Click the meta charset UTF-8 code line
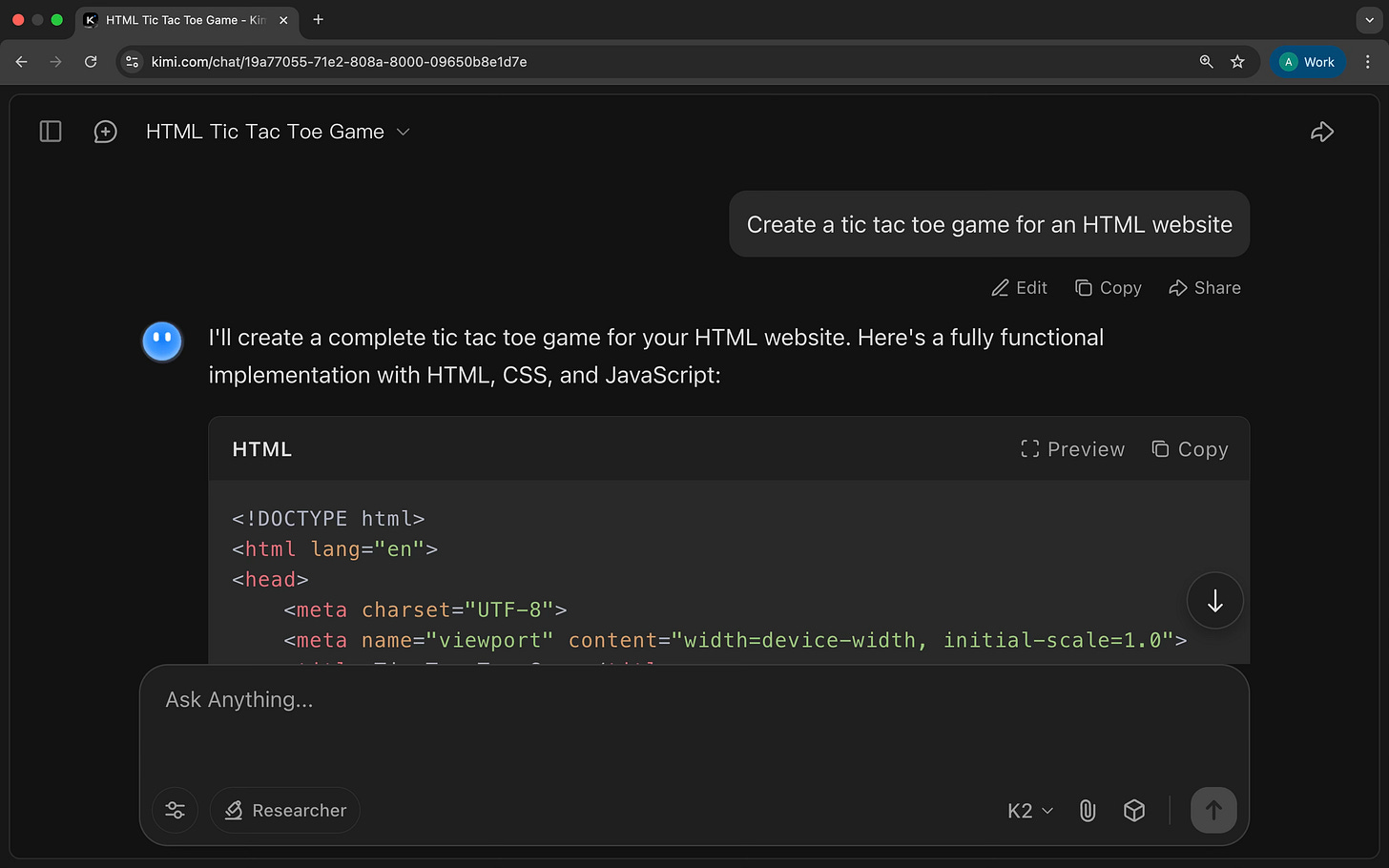This screenshot has height=868, width=1389. pyautogui.click(x=425, y=610)
